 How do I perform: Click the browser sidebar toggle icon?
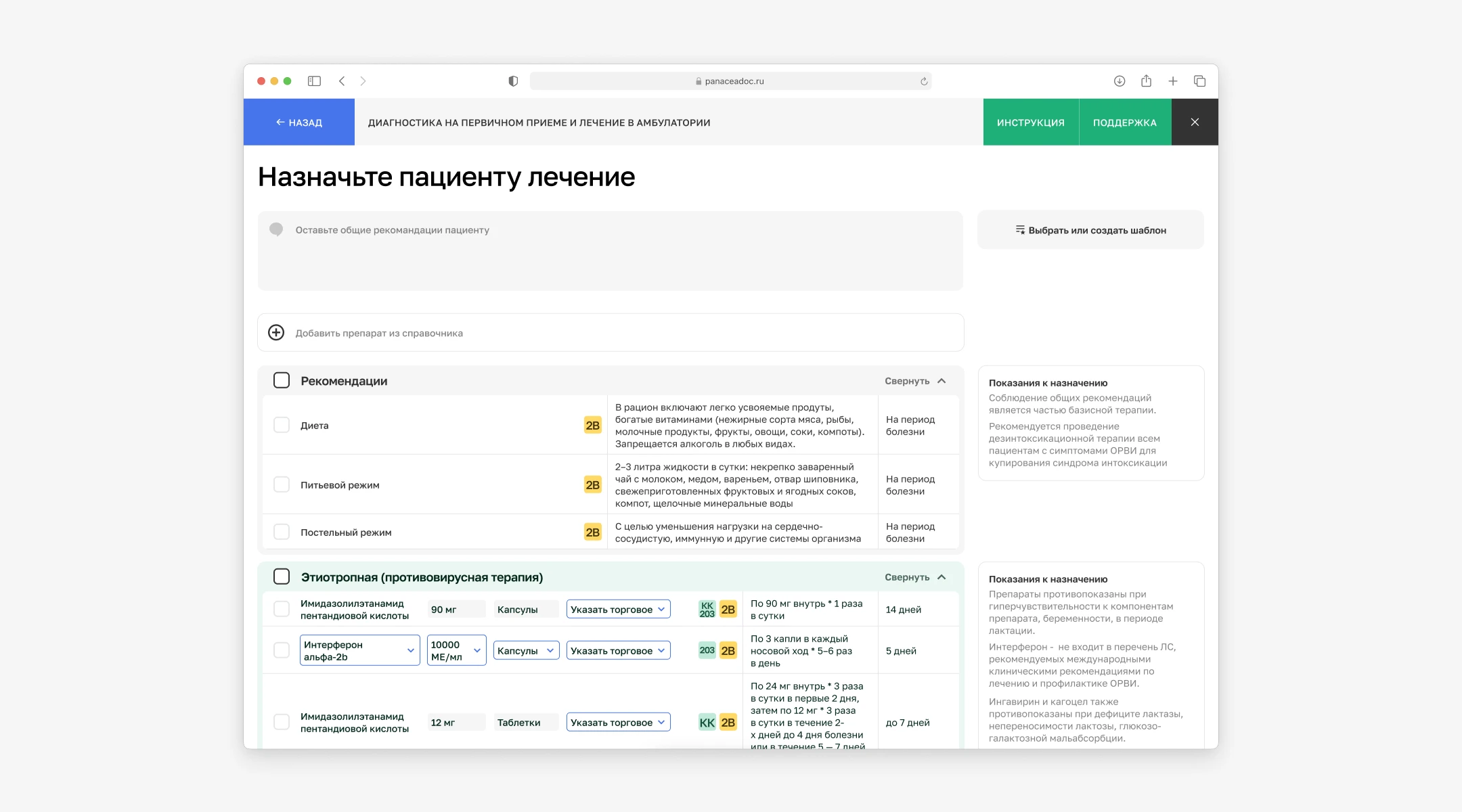pos(314,81)
